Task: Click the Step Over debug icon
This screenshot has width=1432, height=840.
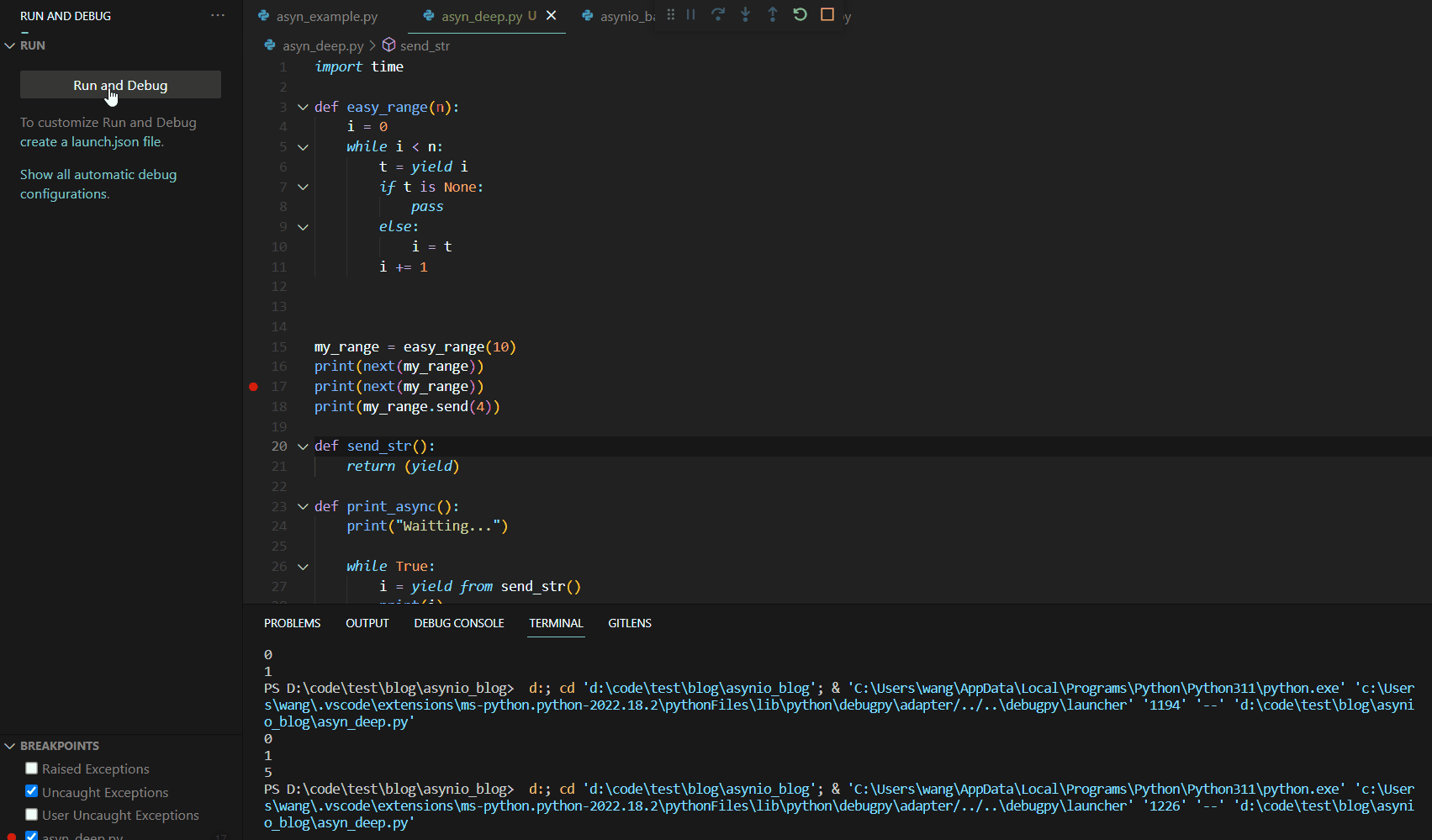Action: point(718,14)
